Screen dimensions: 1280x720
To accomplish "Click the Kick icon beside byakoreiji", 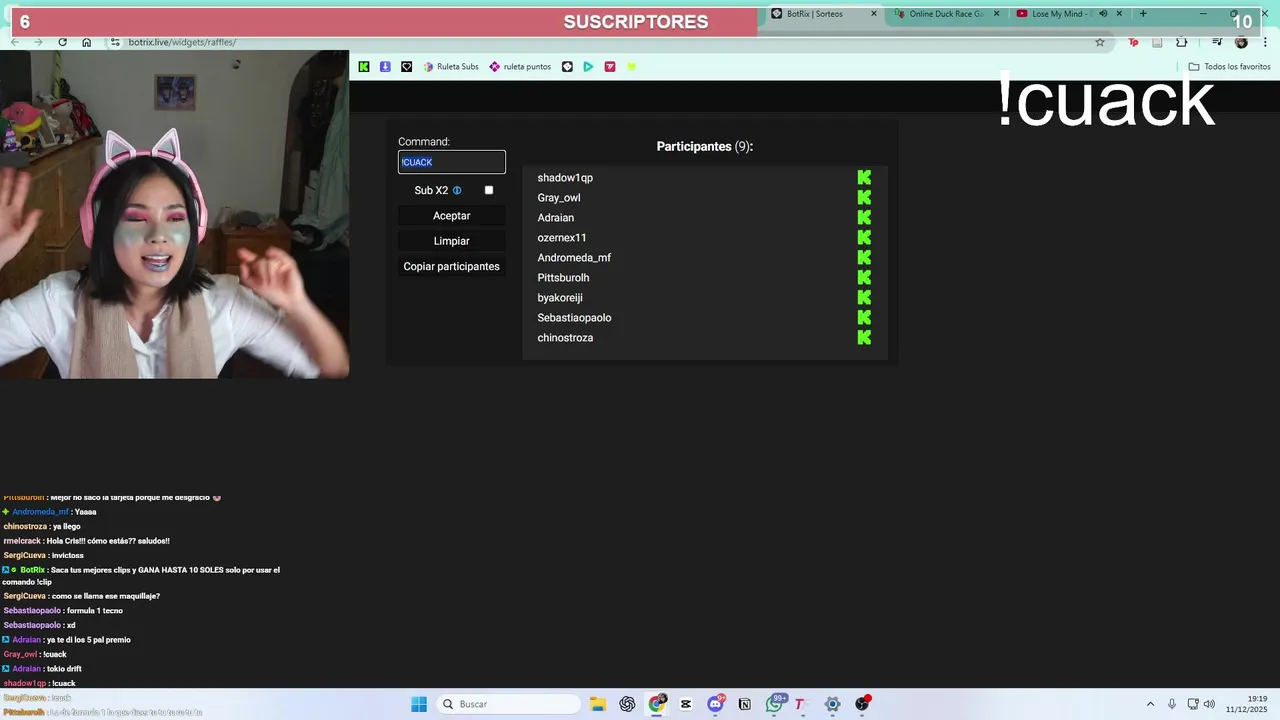I will (864, 297).
